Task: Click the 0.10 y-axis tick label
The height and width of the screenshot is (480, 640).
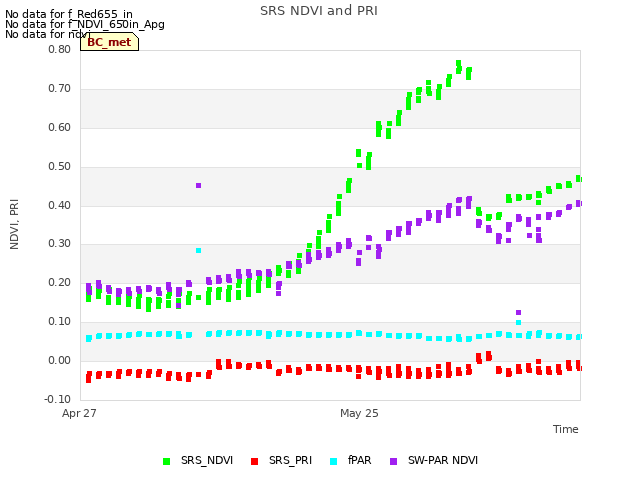Action: point(60,322)
